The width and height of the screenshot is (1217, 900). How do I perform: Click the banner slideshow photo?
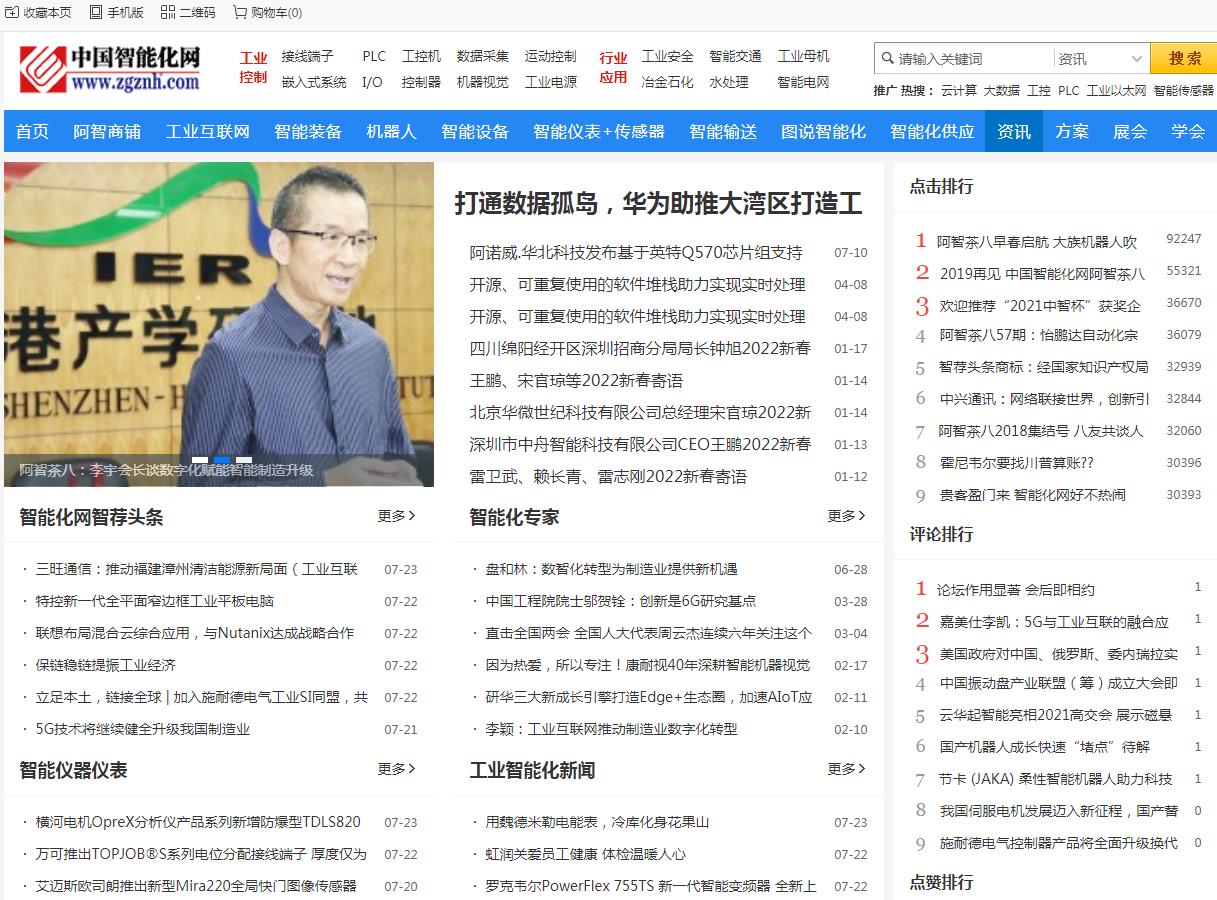[x=219, y=324]
